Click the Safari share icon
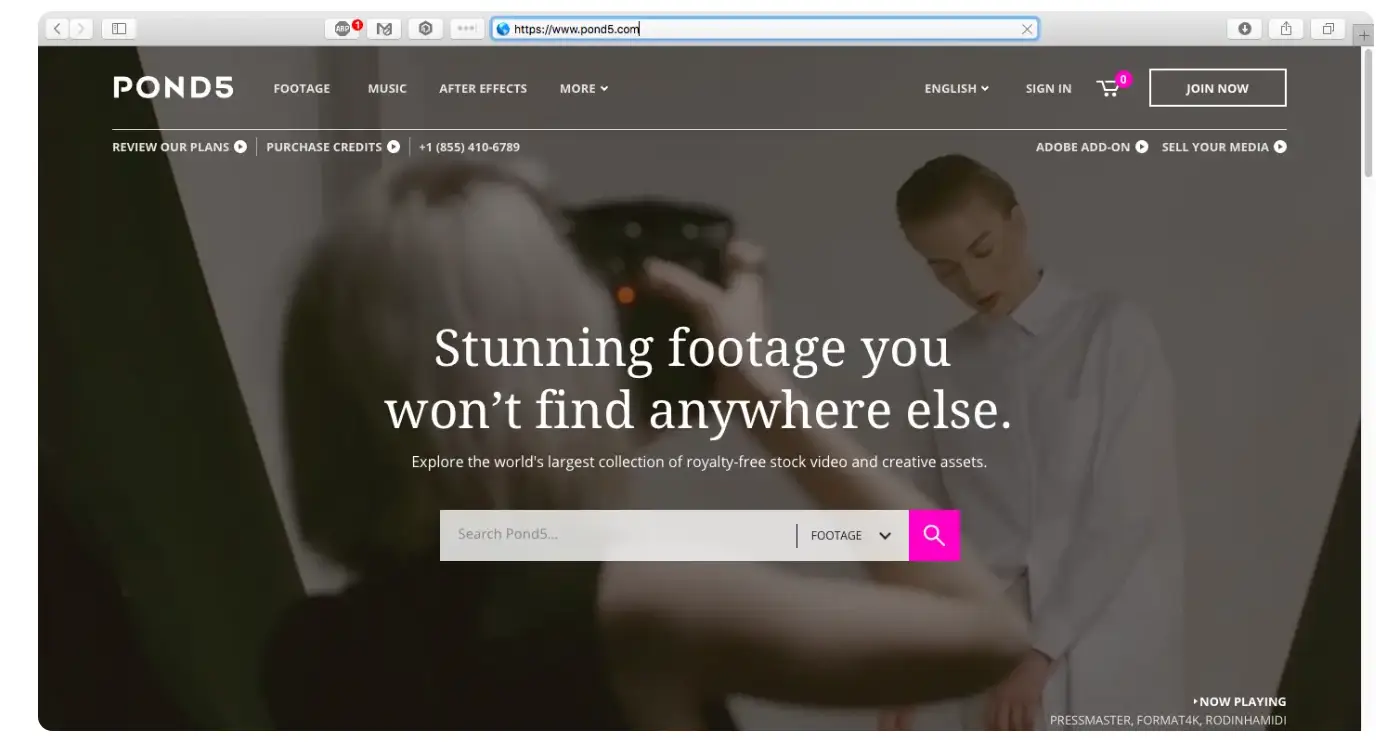The image size is (1376, 749). tap(1286, 29)
